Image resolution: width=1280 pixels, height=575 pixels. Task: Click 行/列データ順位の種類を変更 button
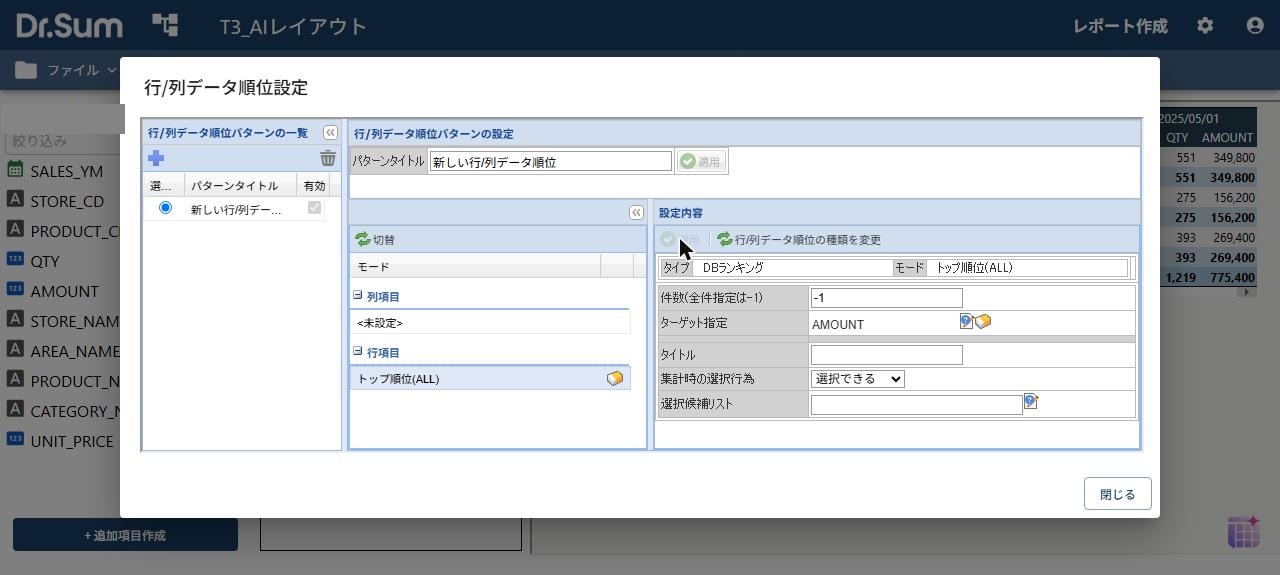[x=798, y=240]
